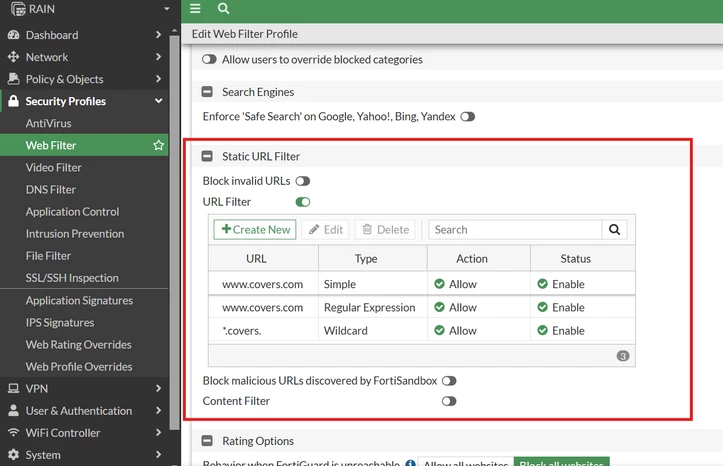Select the Regular Expression type cell
723x466 pixels.
point(373,307)
